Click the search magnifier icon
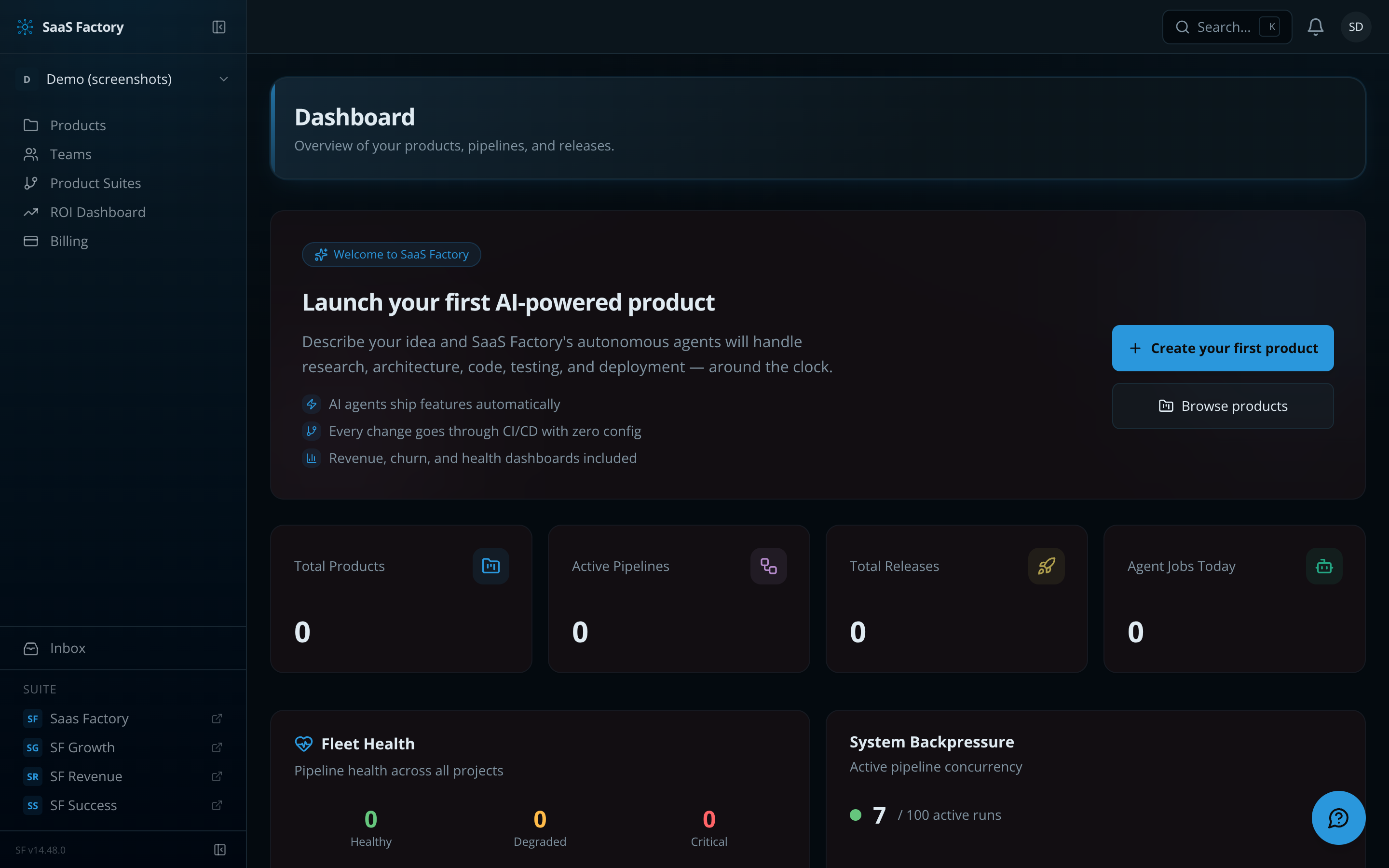This screenshot has height=868, width=1389. [x=1183, y=27]
